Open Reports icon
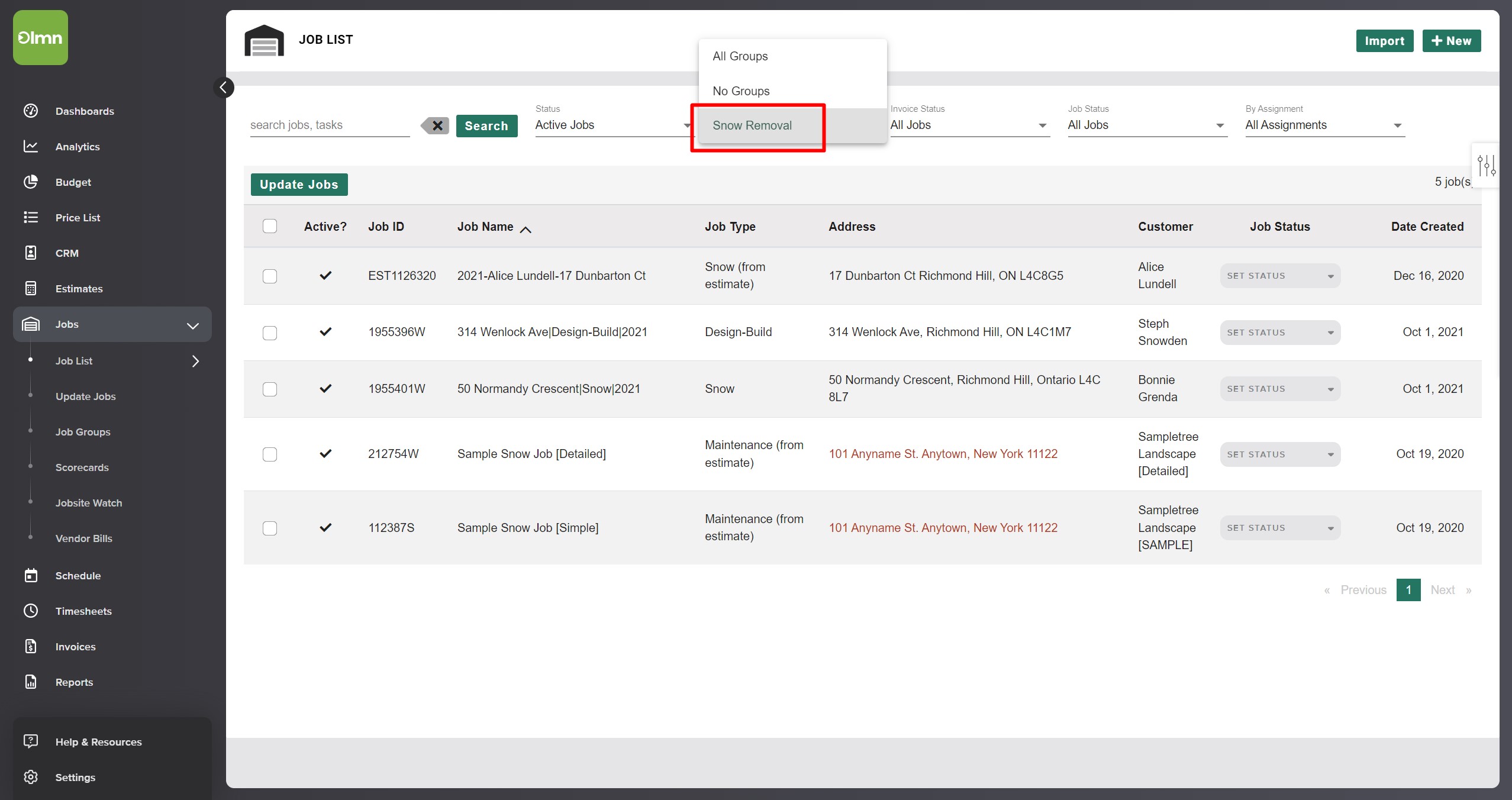Screen dimensions: 1512x800 pos(31,682)
